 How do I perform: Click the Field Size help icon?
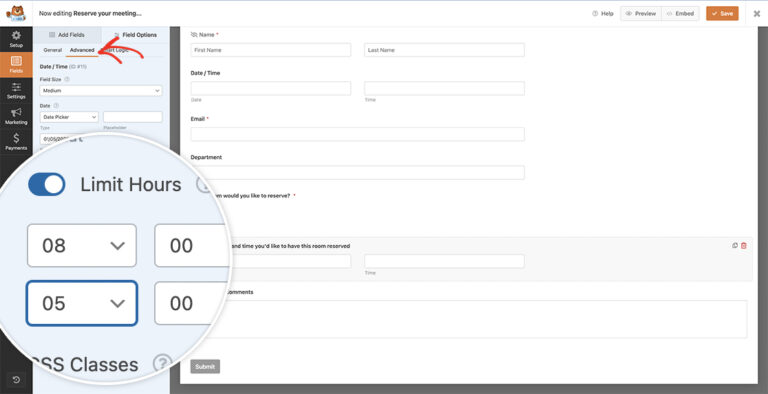tap(67, 79)
